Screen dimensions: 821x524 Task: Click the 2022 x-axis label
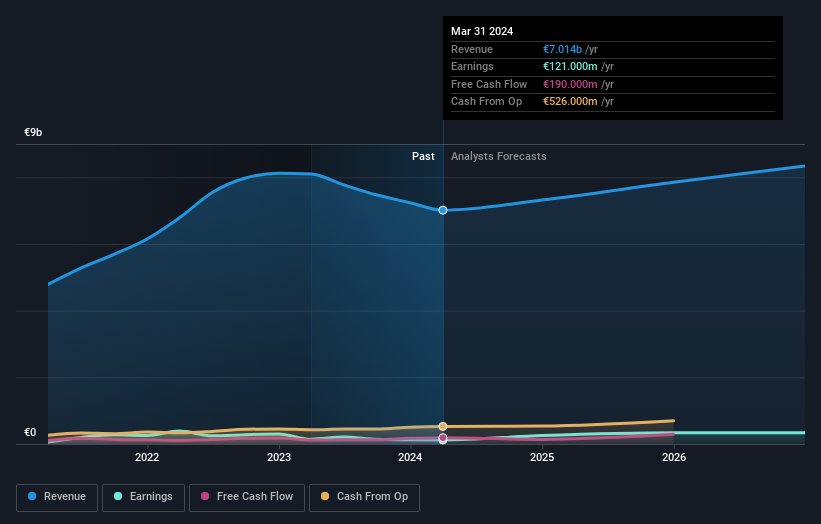[x=147, y=458]
